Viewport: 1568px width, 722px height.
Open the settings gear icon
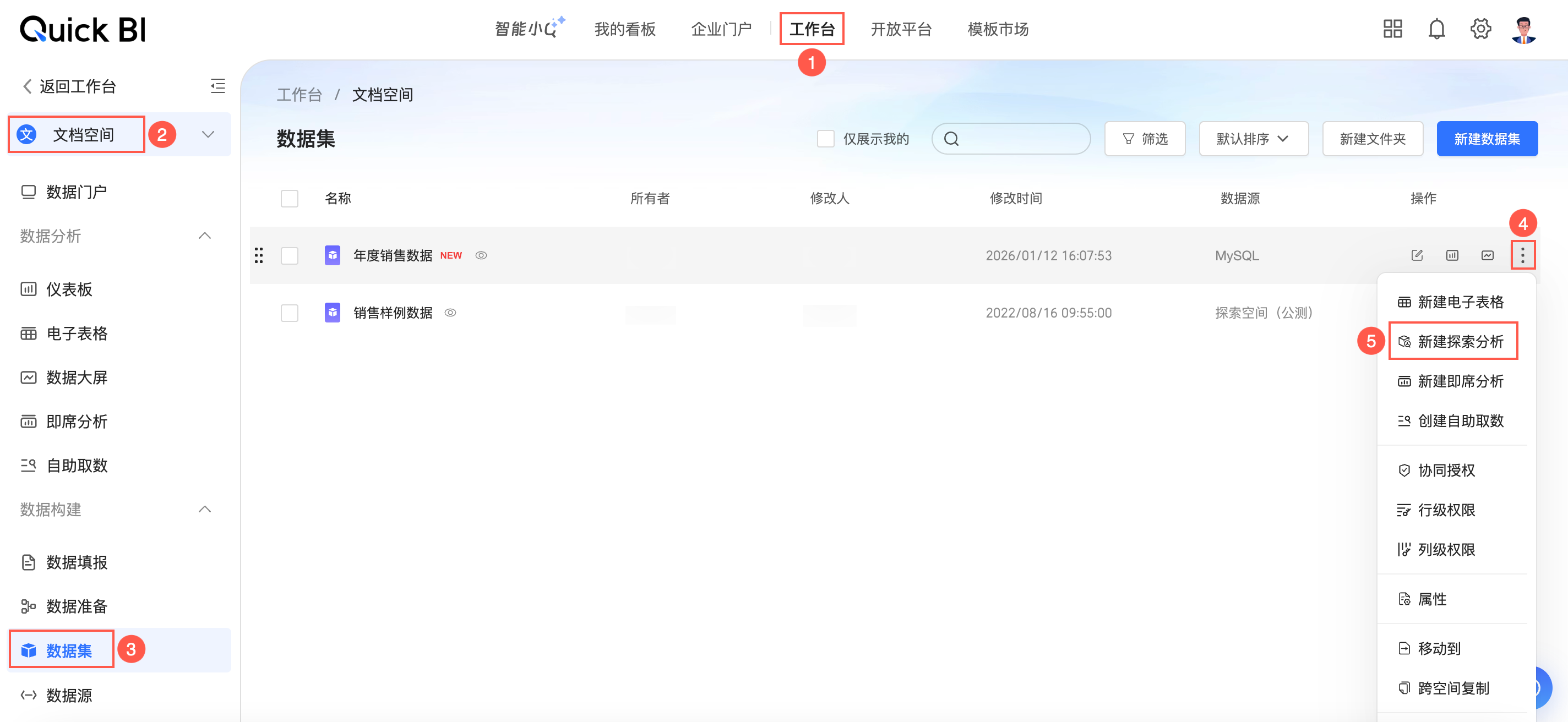(x=1480, y=29)
